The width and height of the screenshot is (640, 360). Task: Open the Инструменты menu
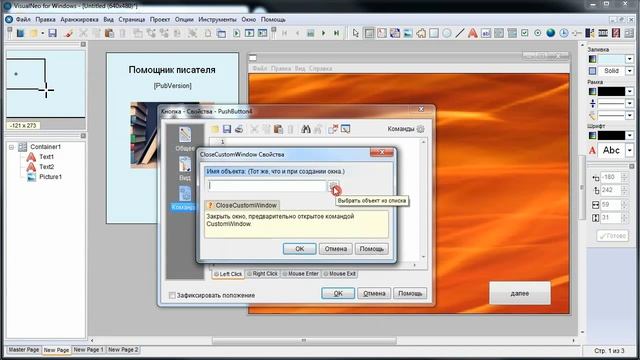pos(217,19)
